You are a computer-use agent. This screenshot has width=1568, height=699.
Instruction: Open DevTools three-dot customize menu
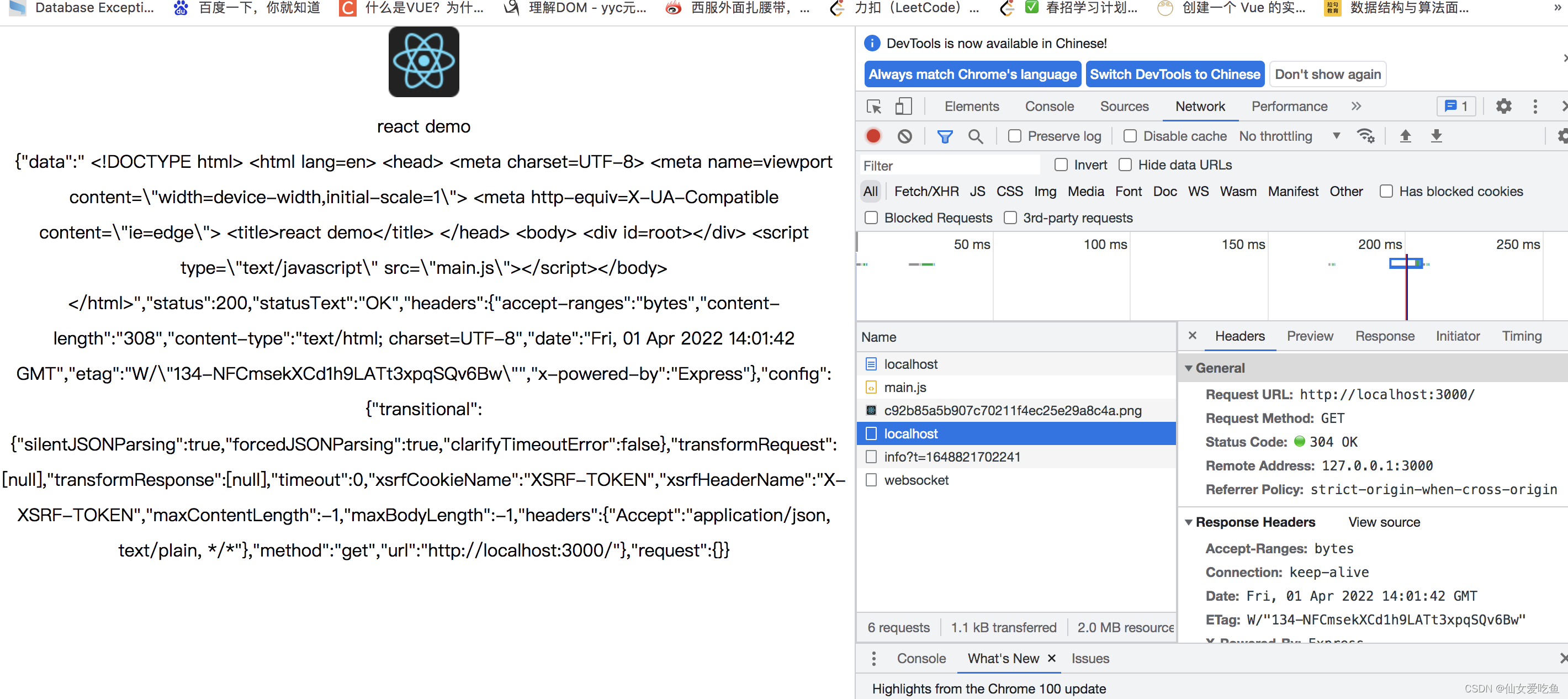click(1535, 107)
